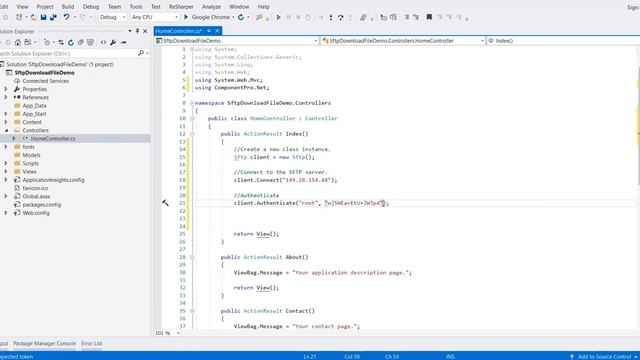640x360 pixels.
Task: Close the Solution Explorer panel
Action: click(145, 31)
